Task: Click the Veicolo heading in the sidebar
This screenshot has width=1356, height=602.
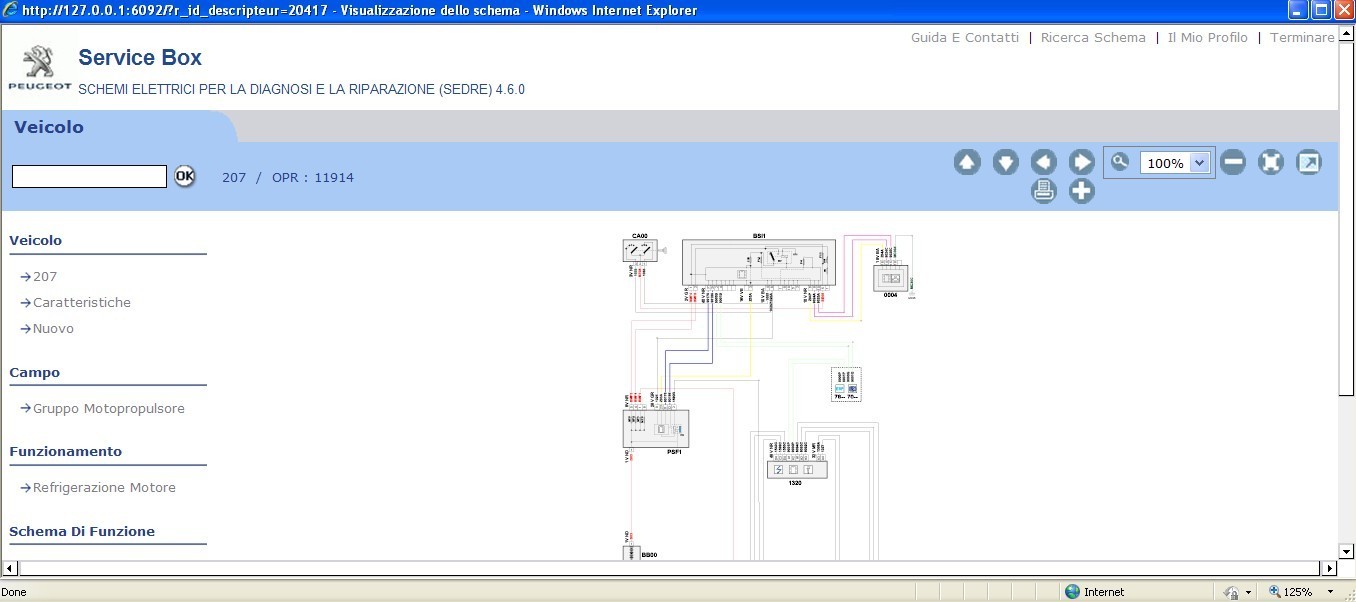Action: click(35, 240)
